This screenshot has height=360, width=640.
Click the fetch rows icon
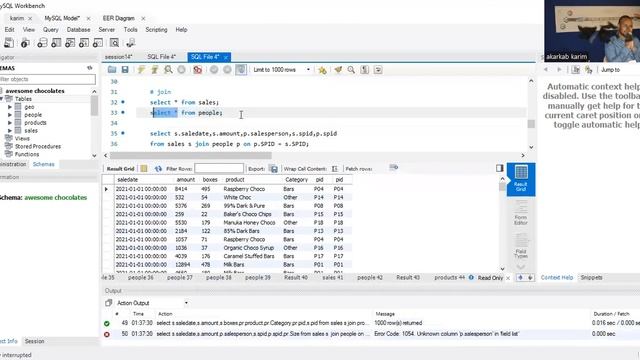click(x=393, y=167)
